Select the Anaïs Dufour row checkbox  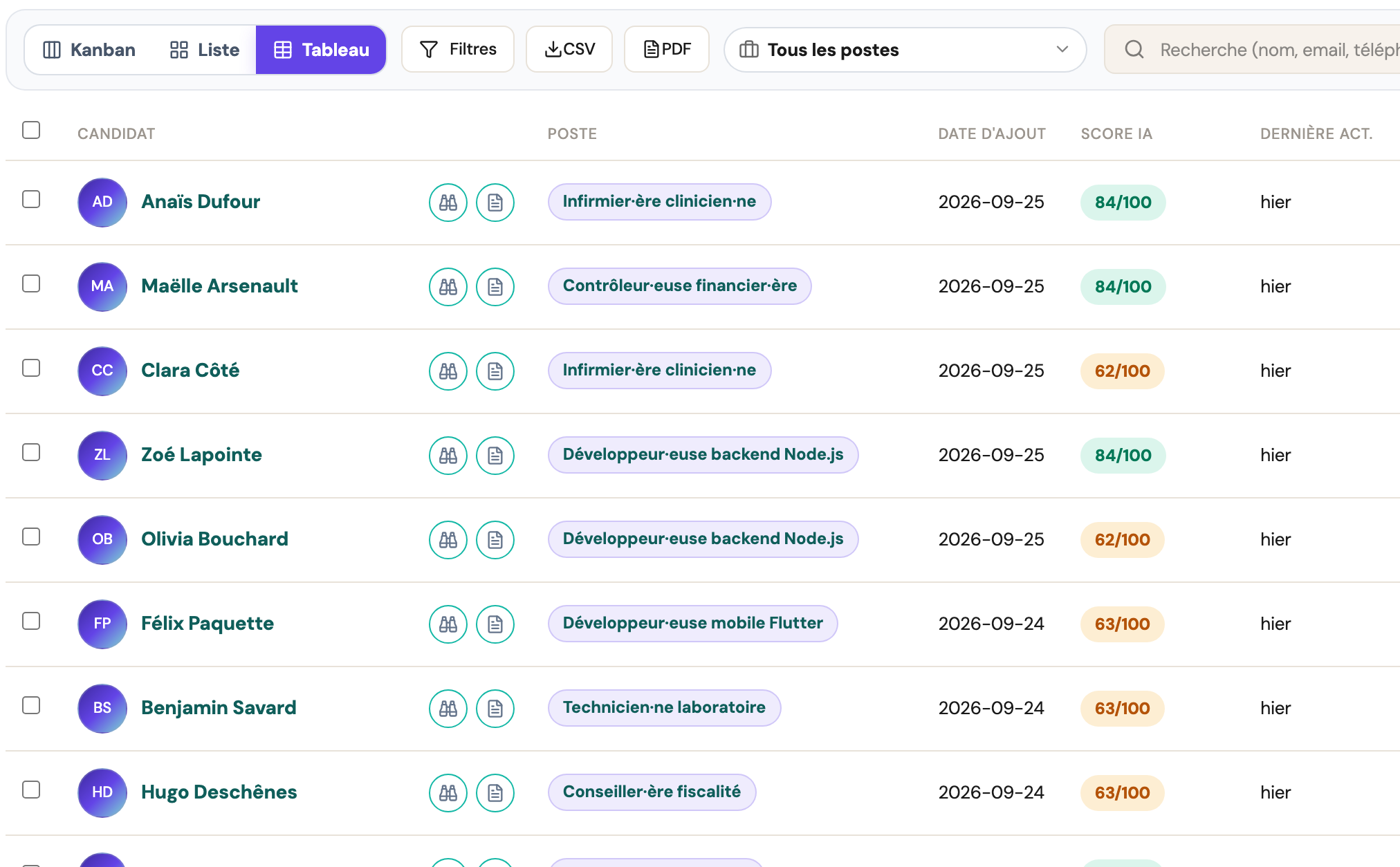point(31,199)
